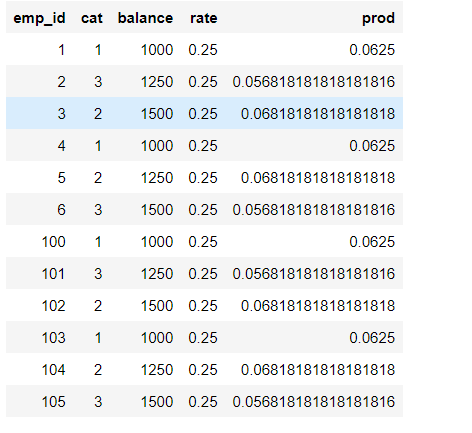Click the cat column header

coord(92,18)
